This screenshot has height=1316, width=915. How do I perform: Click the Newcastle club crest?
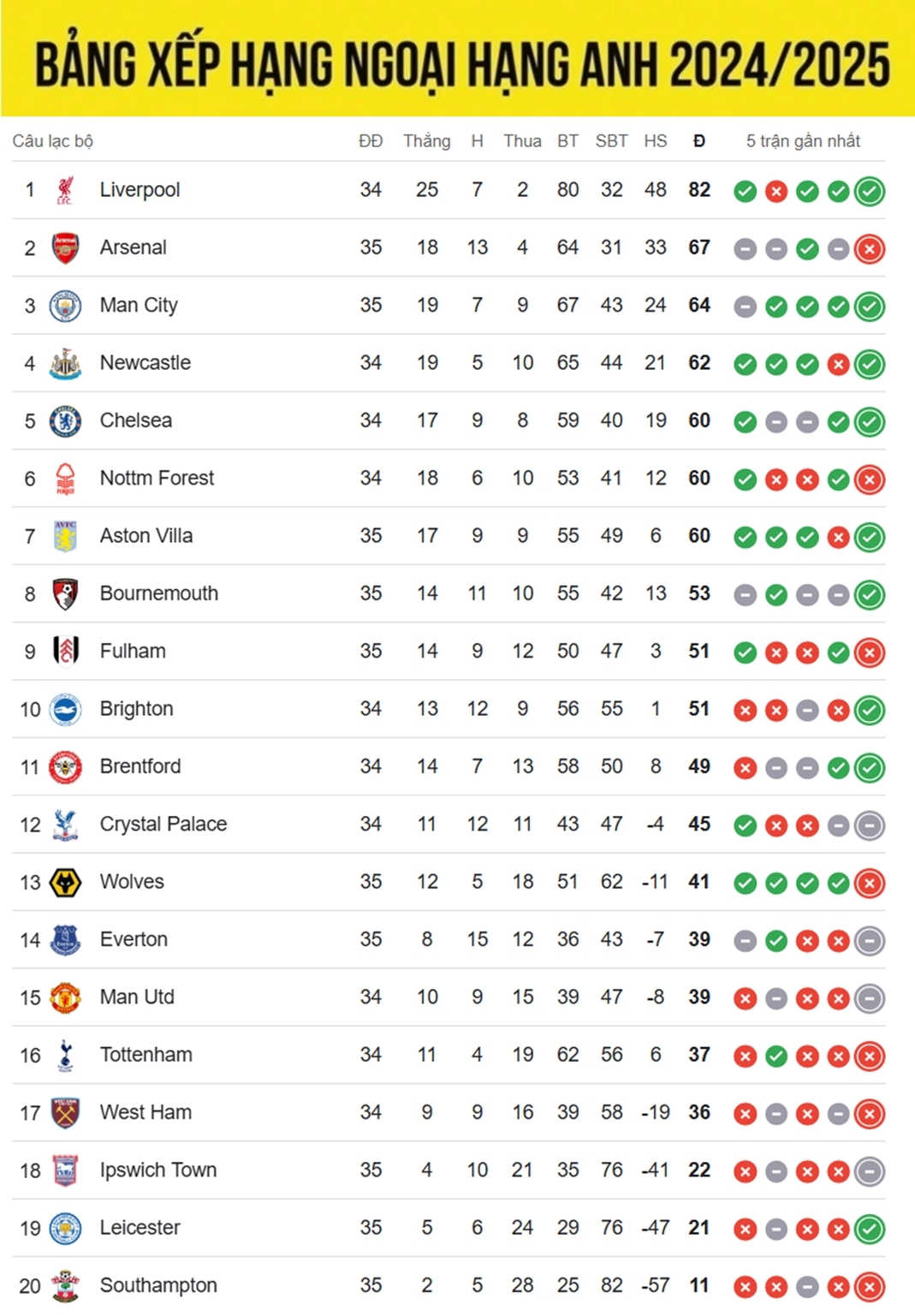tap(65, 364)
